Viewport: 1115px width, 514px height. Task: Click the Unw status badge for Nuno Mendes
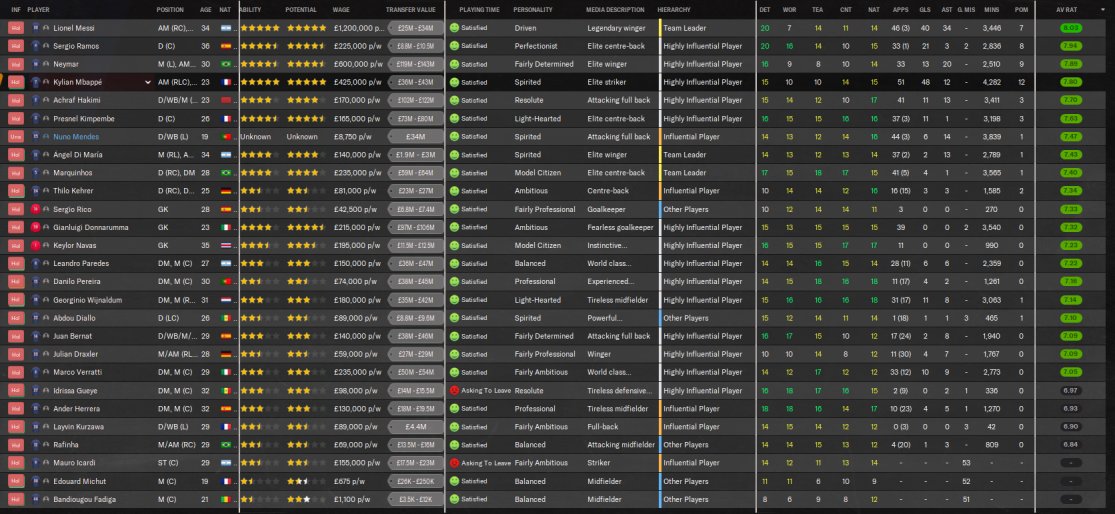16,136
